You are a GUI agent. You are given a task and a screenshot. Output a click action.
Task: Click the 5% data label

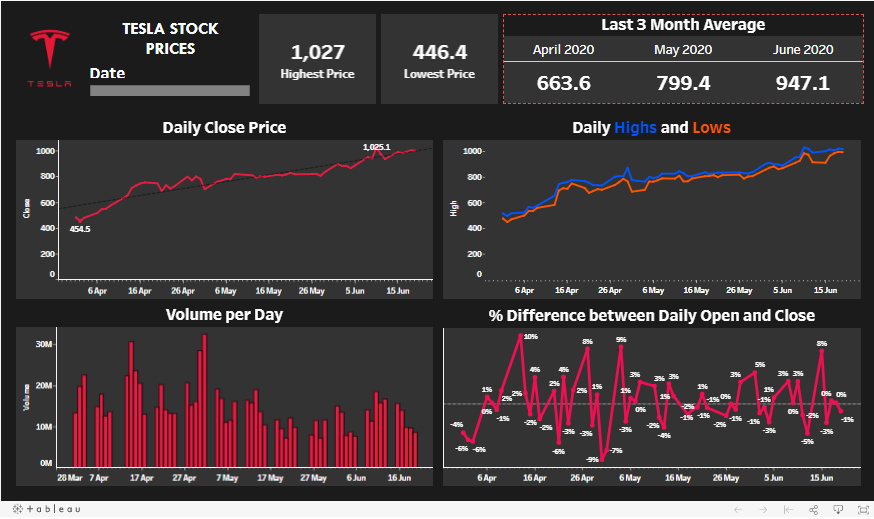pyautogui.click(x=760, y=365)
